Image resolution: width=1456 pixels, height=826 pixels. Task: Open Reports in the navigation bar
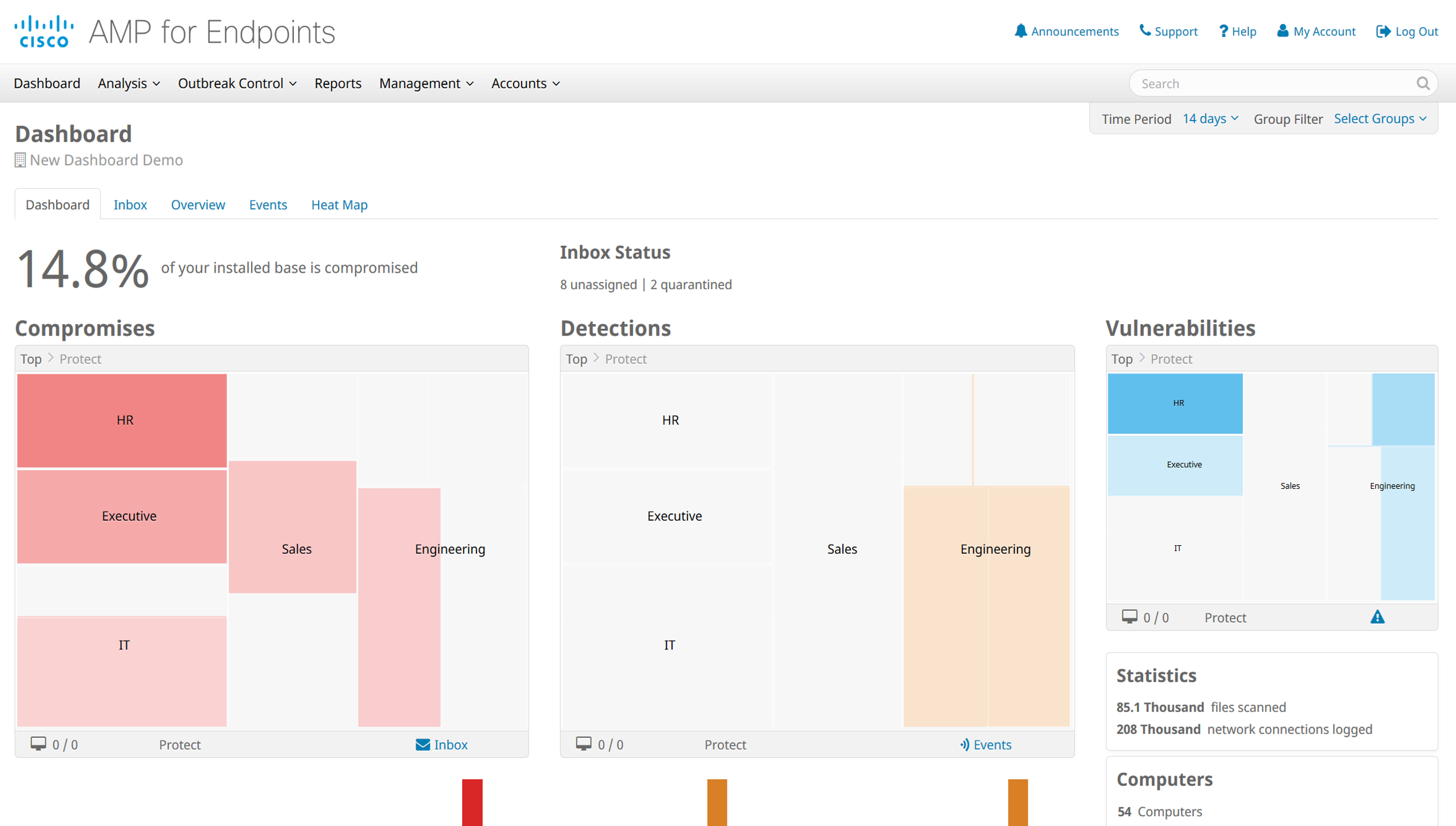pos(338,83)
